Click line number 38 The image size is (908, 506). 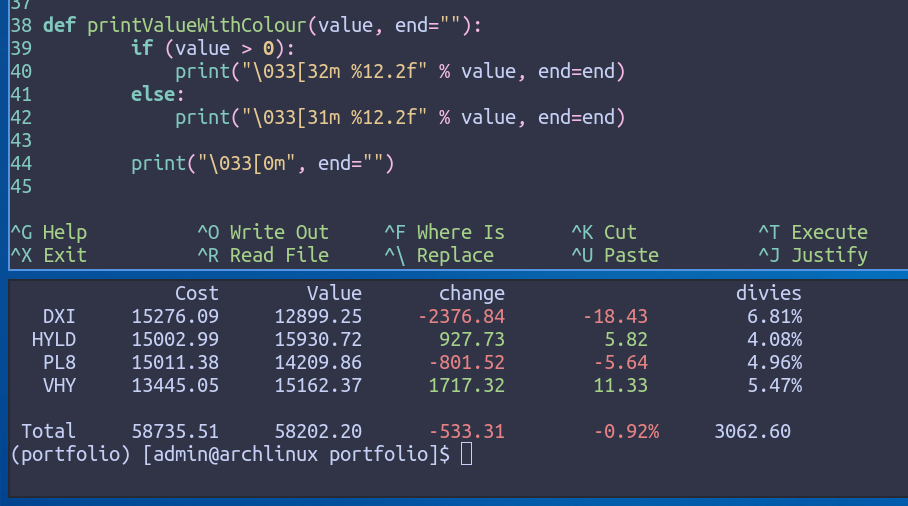pyautogui.click(x=21, y=25)
